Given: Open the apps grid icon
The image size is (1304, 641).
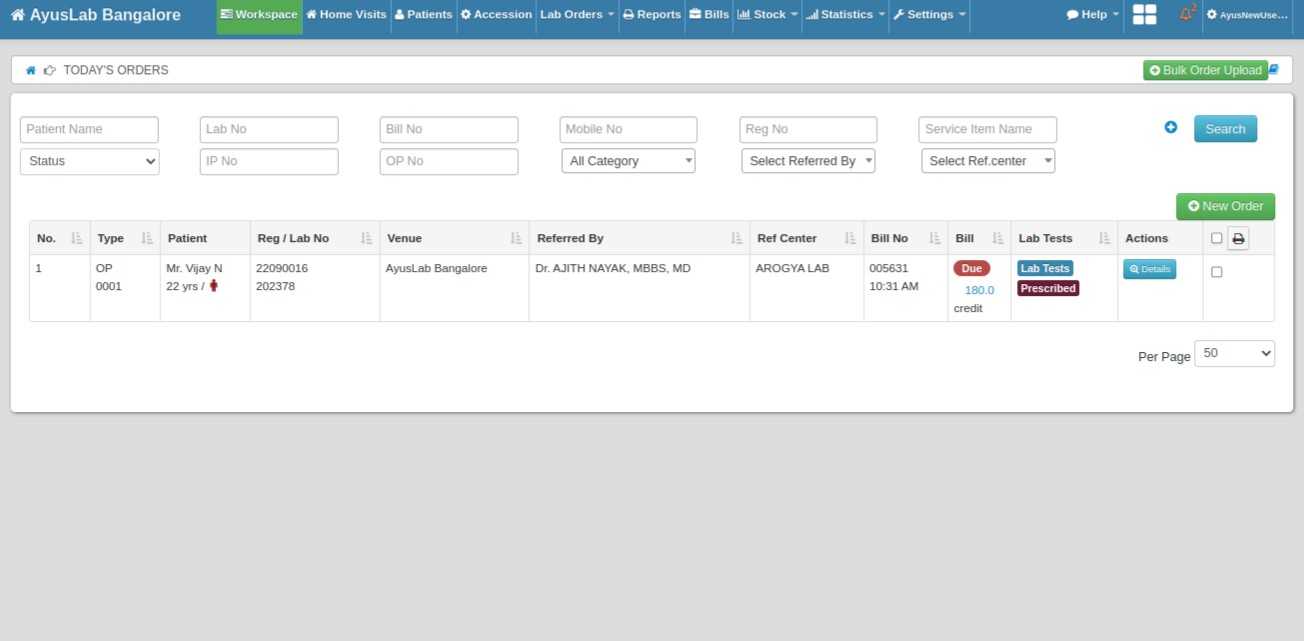Looking at the screenshot, I should point(1143,14).
